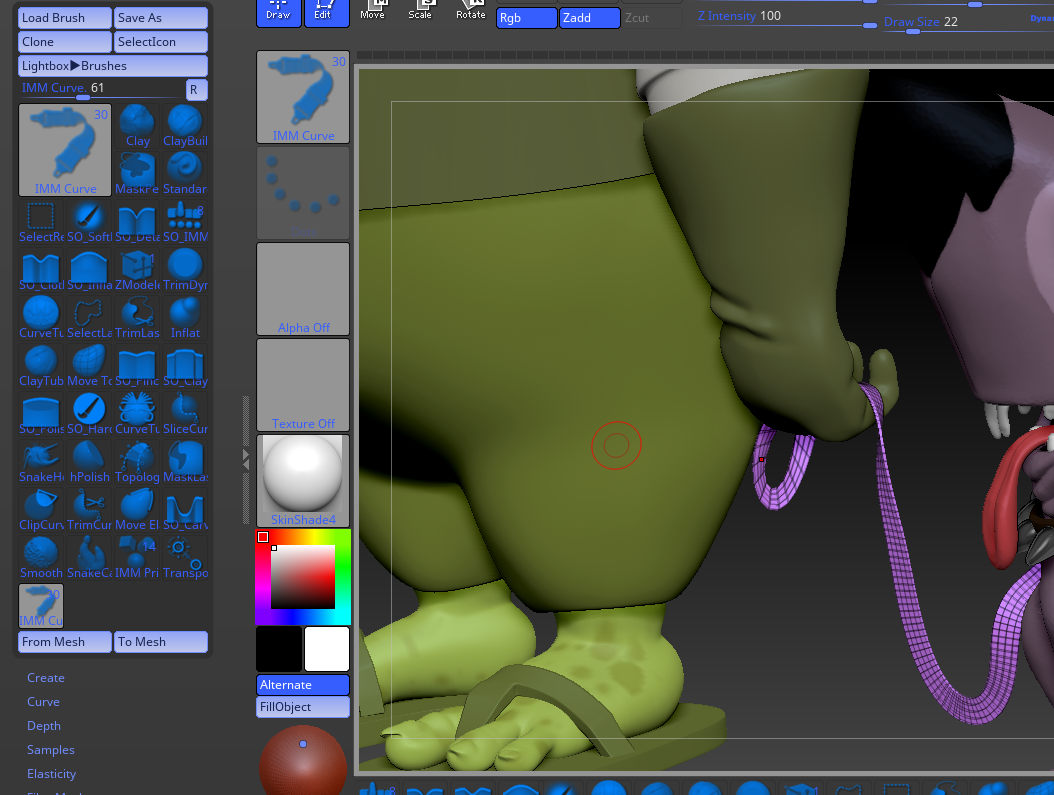Click Save As in brush palette
Image resolution: width=1054 pixels, height=795 pixels.
[161, 18]
